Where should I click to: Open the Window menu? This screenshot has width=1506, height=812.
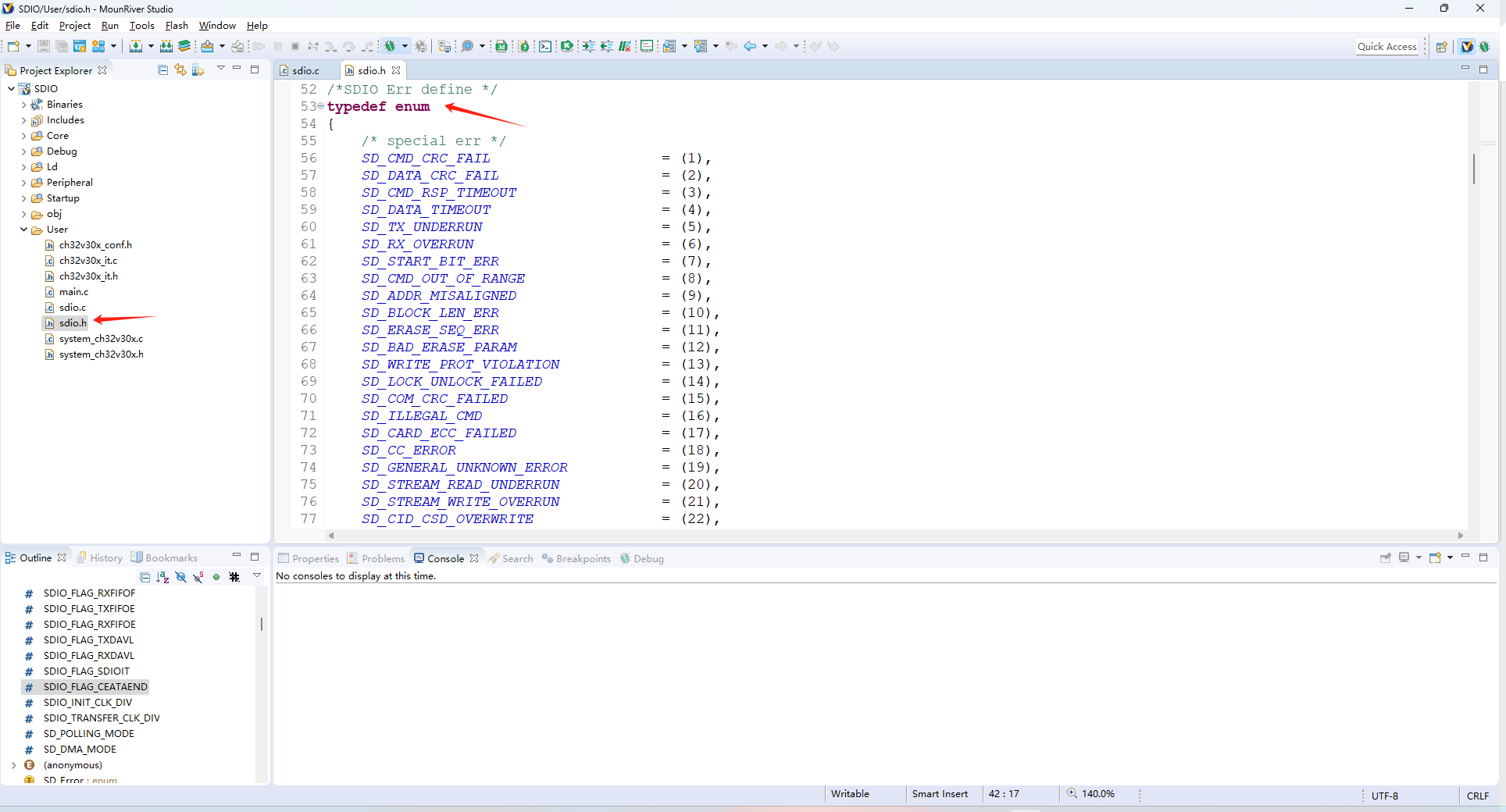(x=217, y=25)
